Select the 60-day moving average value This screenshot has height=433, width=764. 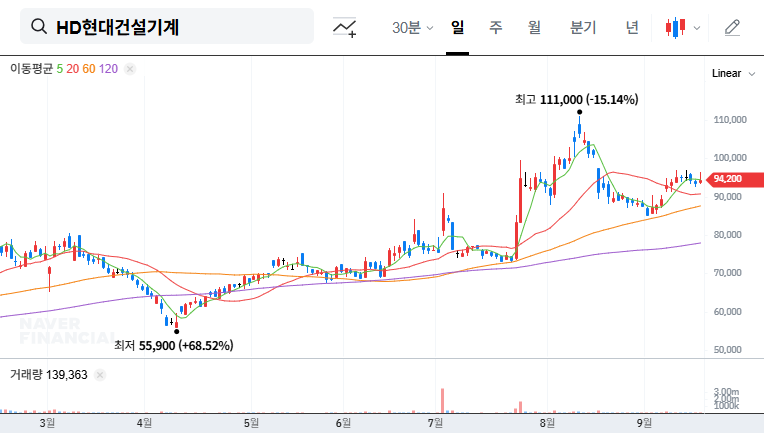pos(89,69)
